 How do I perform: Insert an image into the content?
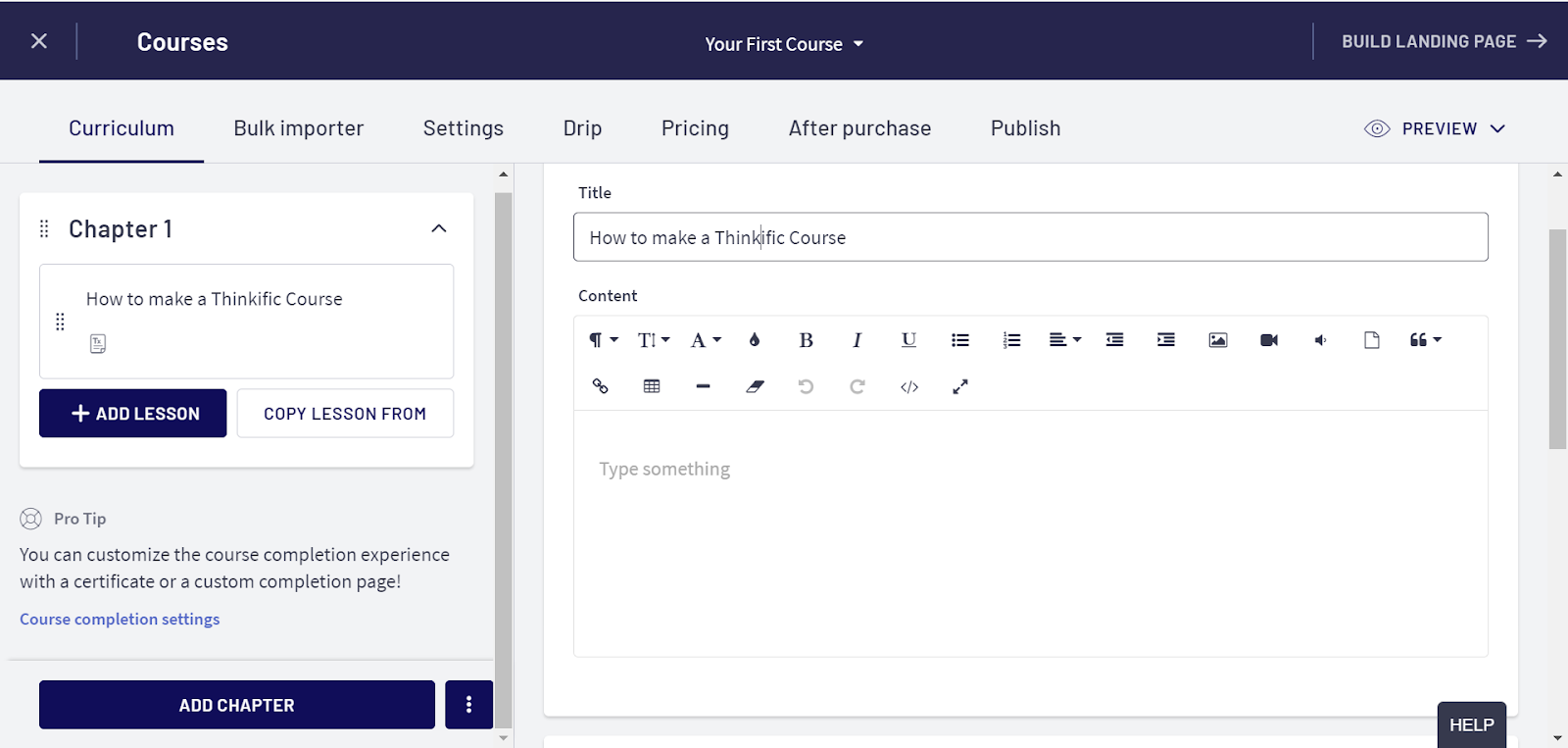pos(1218,340)
